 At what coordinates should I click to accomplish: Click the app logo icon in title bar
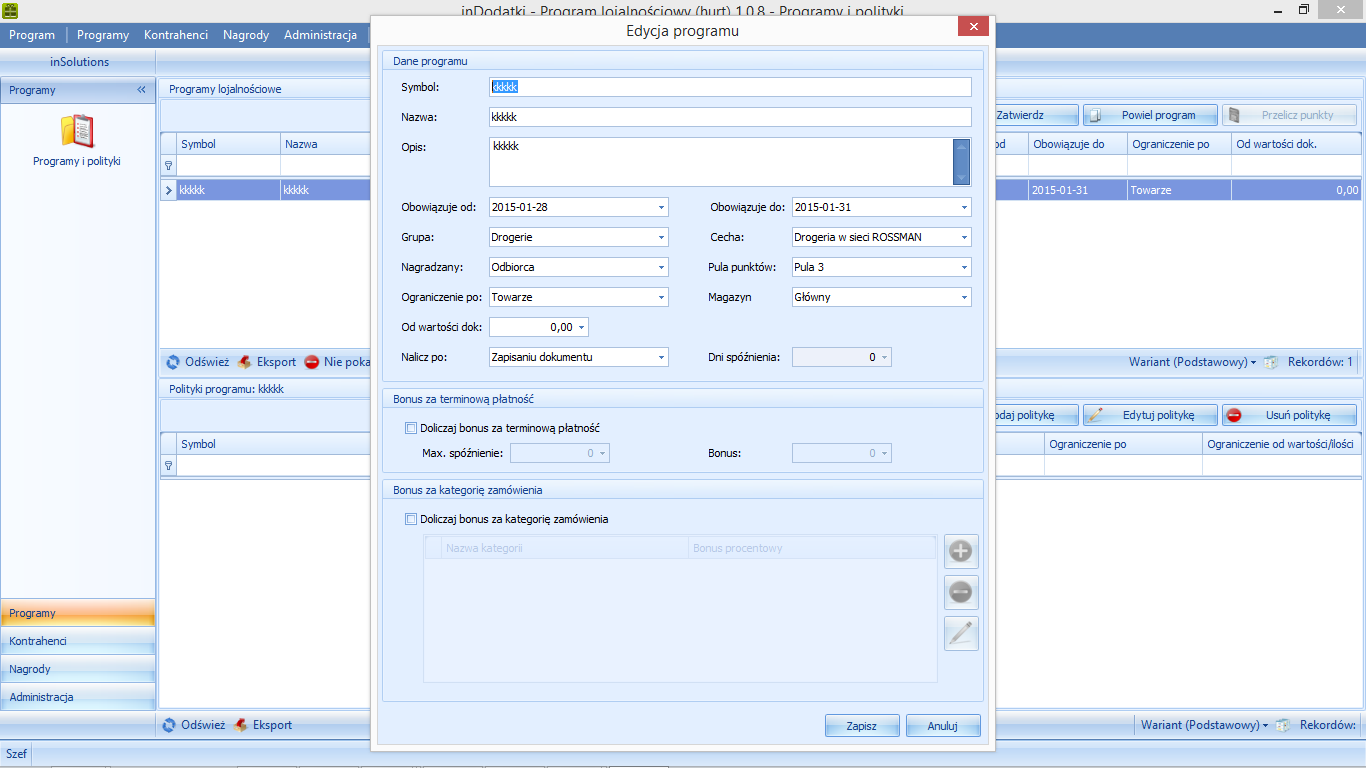click(10, 10)
